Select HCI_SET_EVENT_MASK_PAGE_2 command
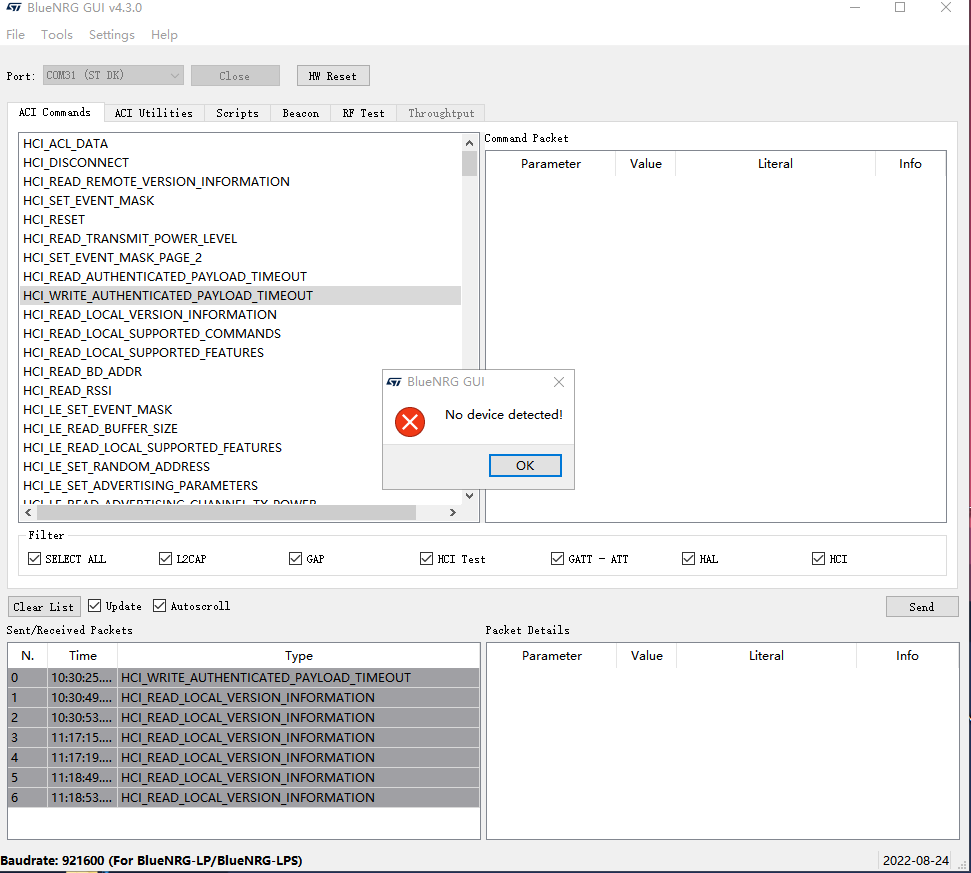This screenshot has height=873, width=971. pyautogui.click(x=240, y=258)
